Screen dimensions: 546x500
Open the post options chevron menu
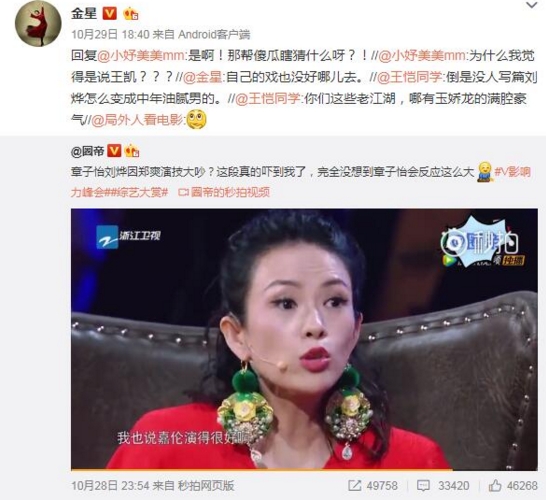(532, 5)
